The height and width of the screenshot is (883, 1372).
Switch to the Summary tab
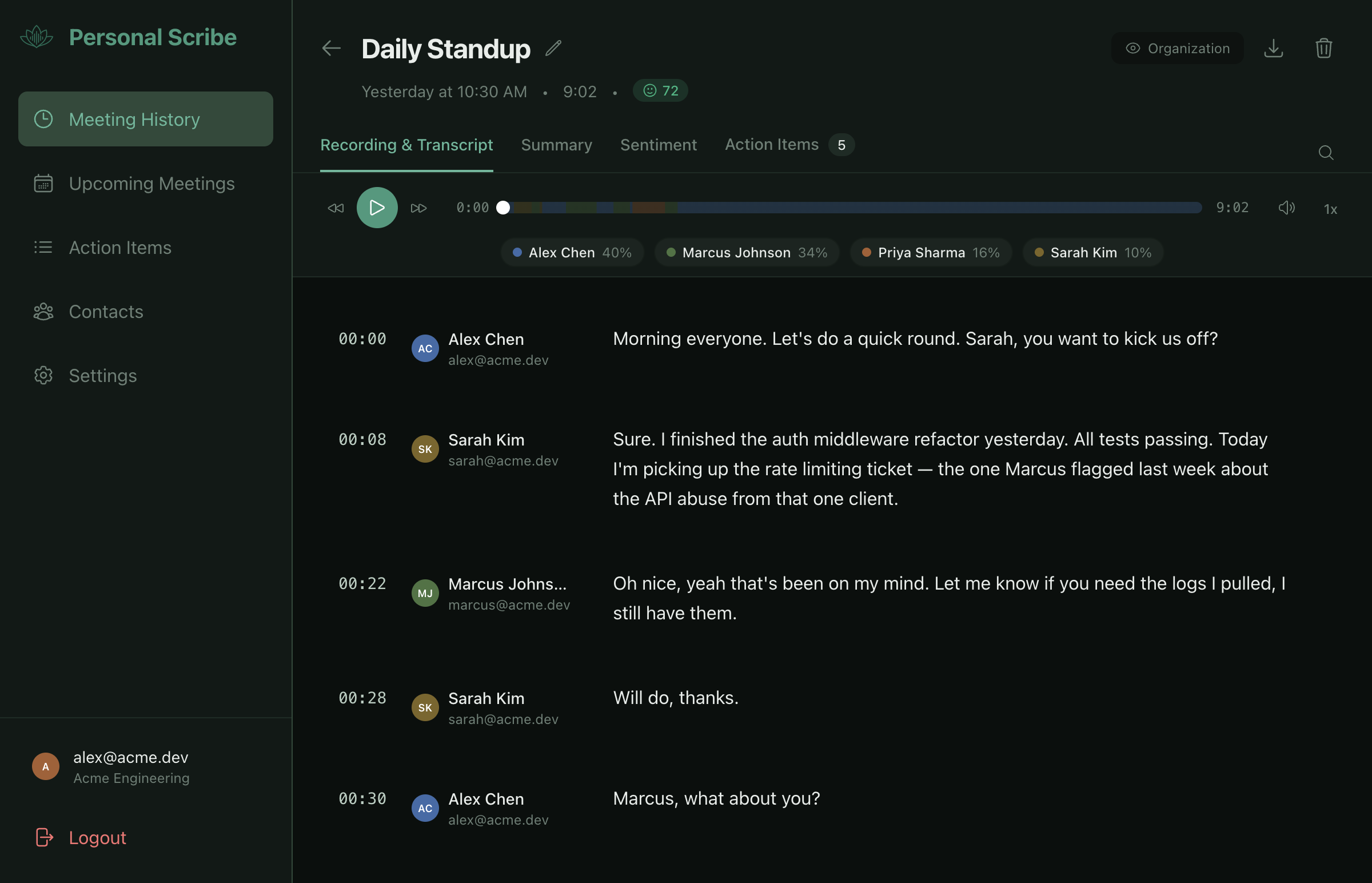tap(556, 145)
